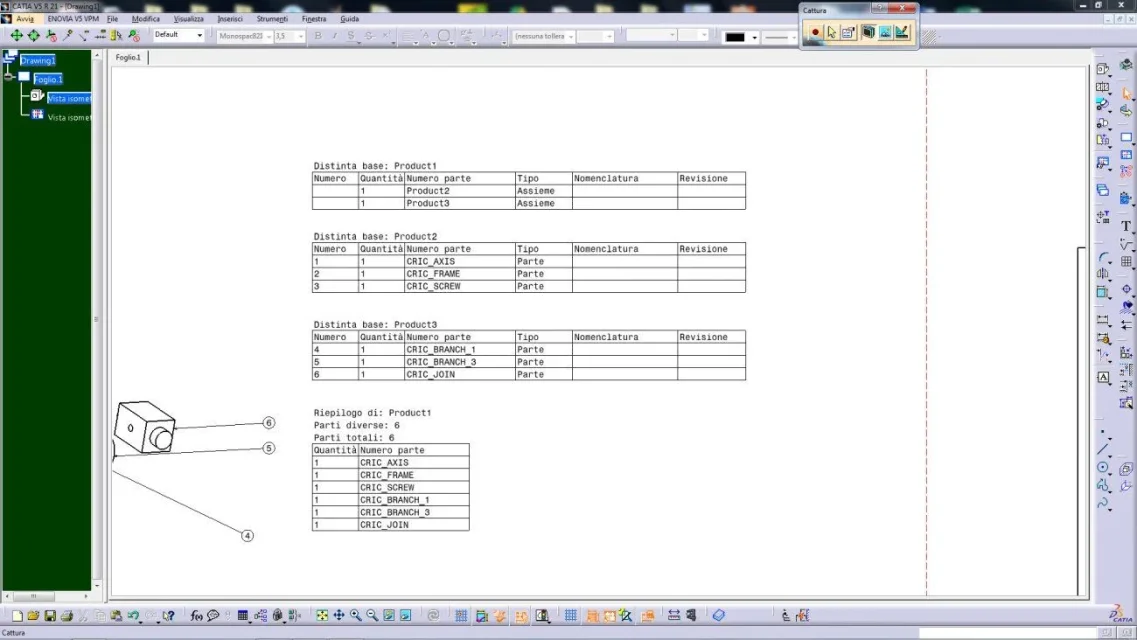The width and height of the screenshot is (1137, 640).
Task: Open the Avvia menu
Action: click(x=25, y=19)
